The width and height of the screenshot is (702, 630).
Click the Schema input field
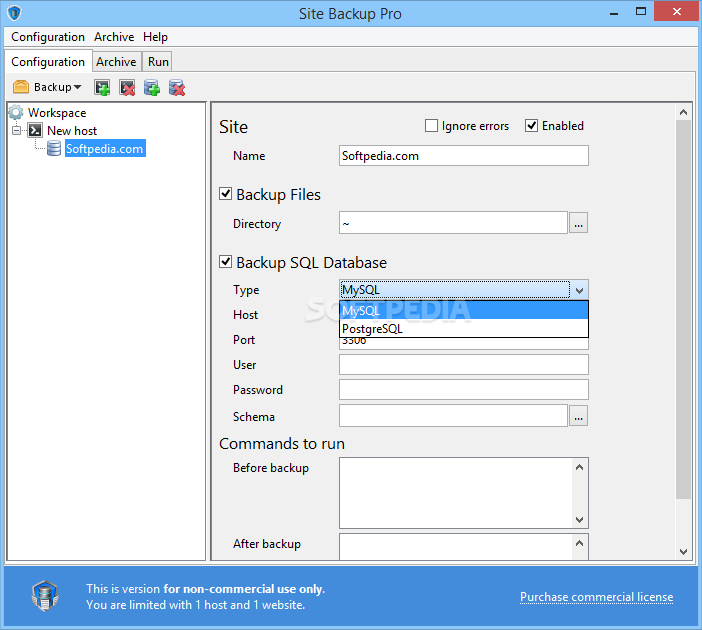(x=453, y=416)
